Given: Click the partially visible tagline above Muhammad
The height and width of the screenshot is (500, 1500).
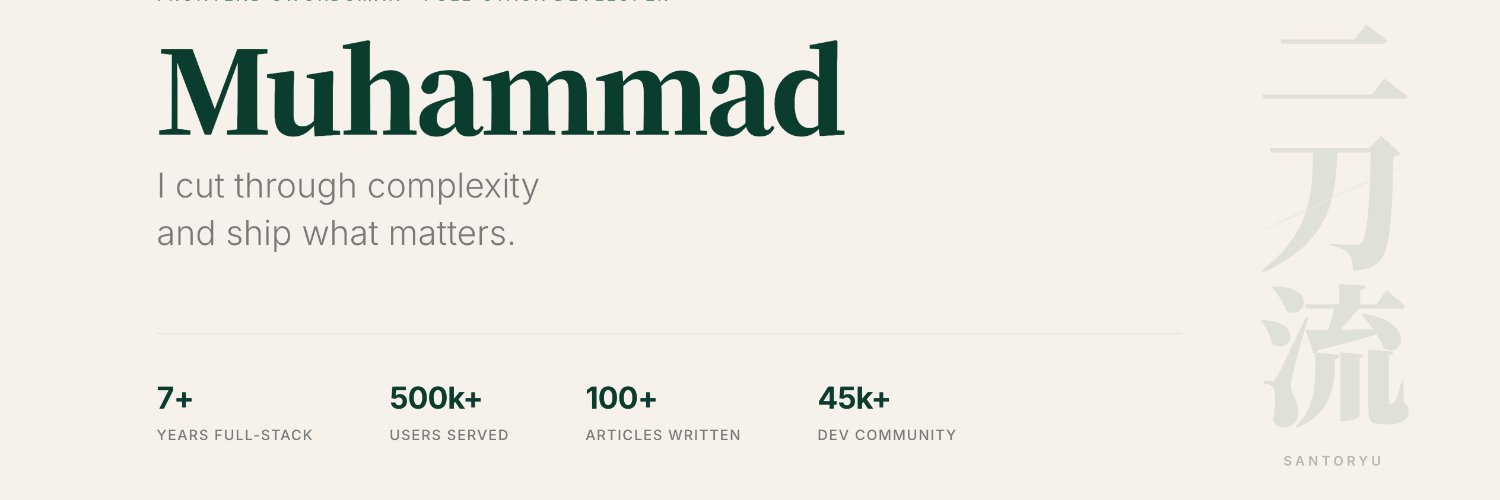Looking at the screenshot, I should [x=413, y=2].
